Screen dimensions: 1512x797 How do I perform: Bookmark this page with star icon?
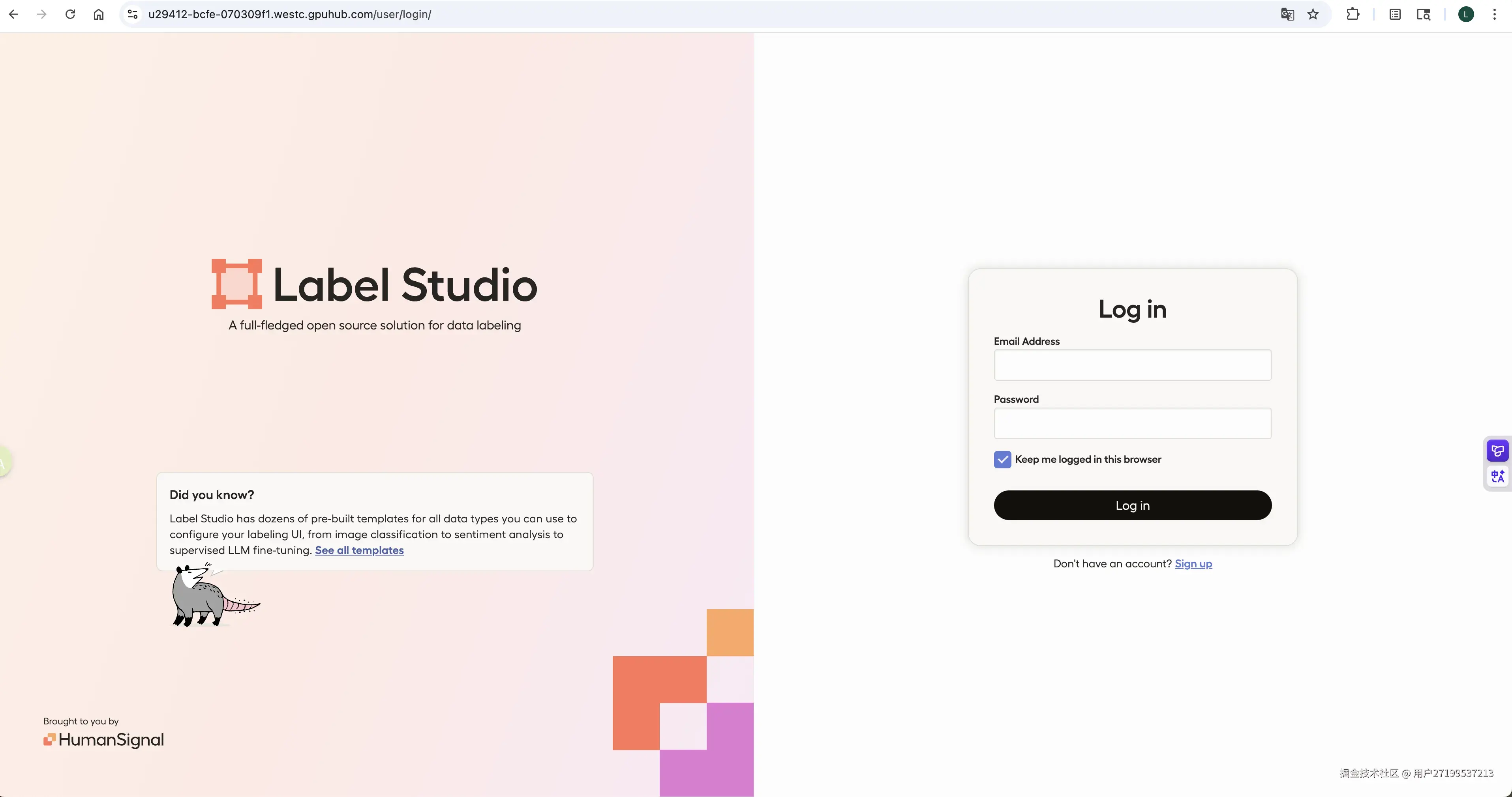click(x=1313, y=14)
